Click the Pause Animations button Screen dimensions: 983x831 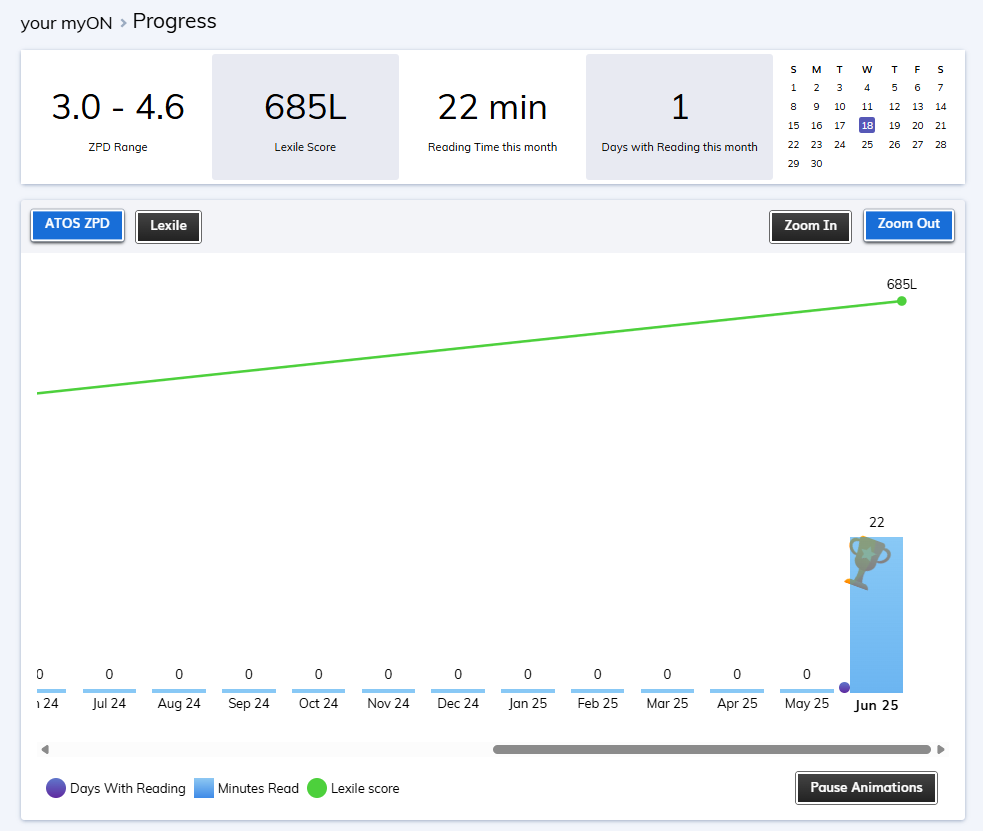pos(866,788)
